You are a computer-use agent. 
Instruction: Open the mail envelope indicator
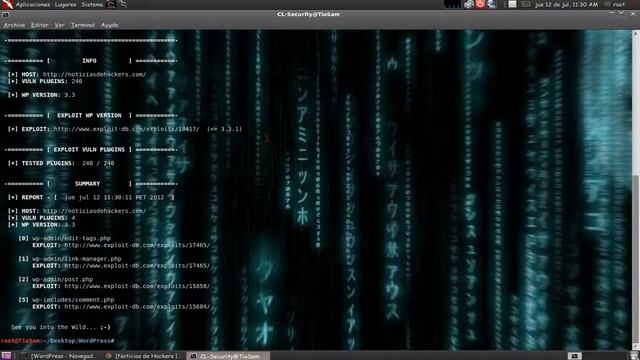[526, 4]
